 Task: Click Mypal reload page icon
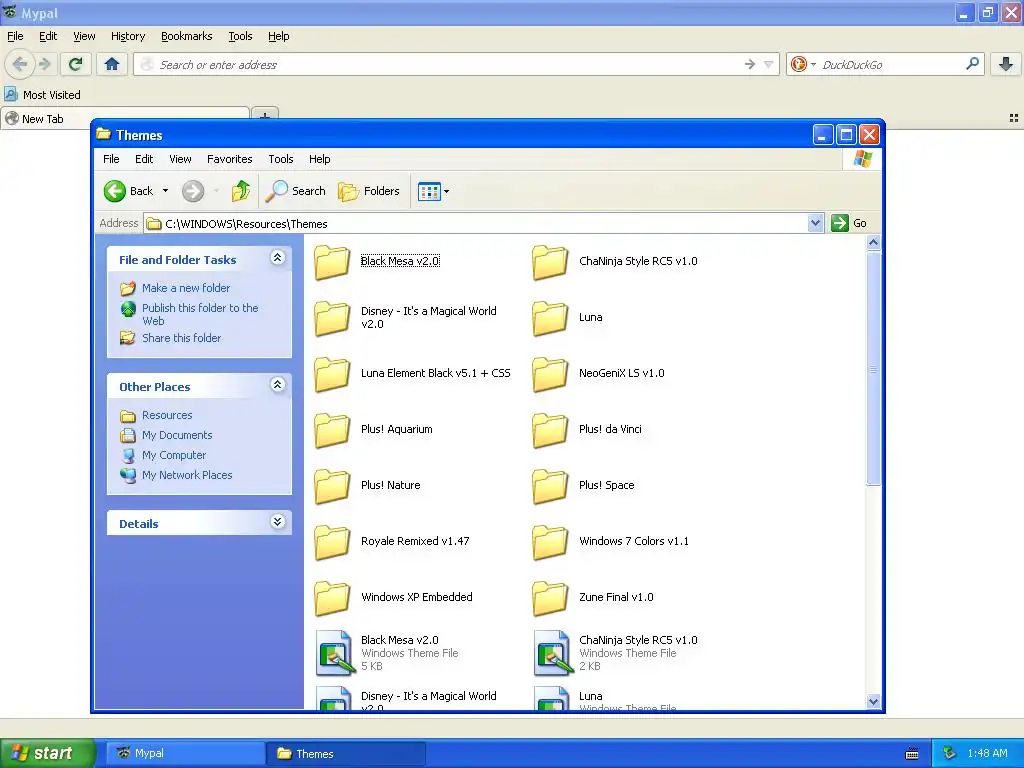(x=76, y=64)
